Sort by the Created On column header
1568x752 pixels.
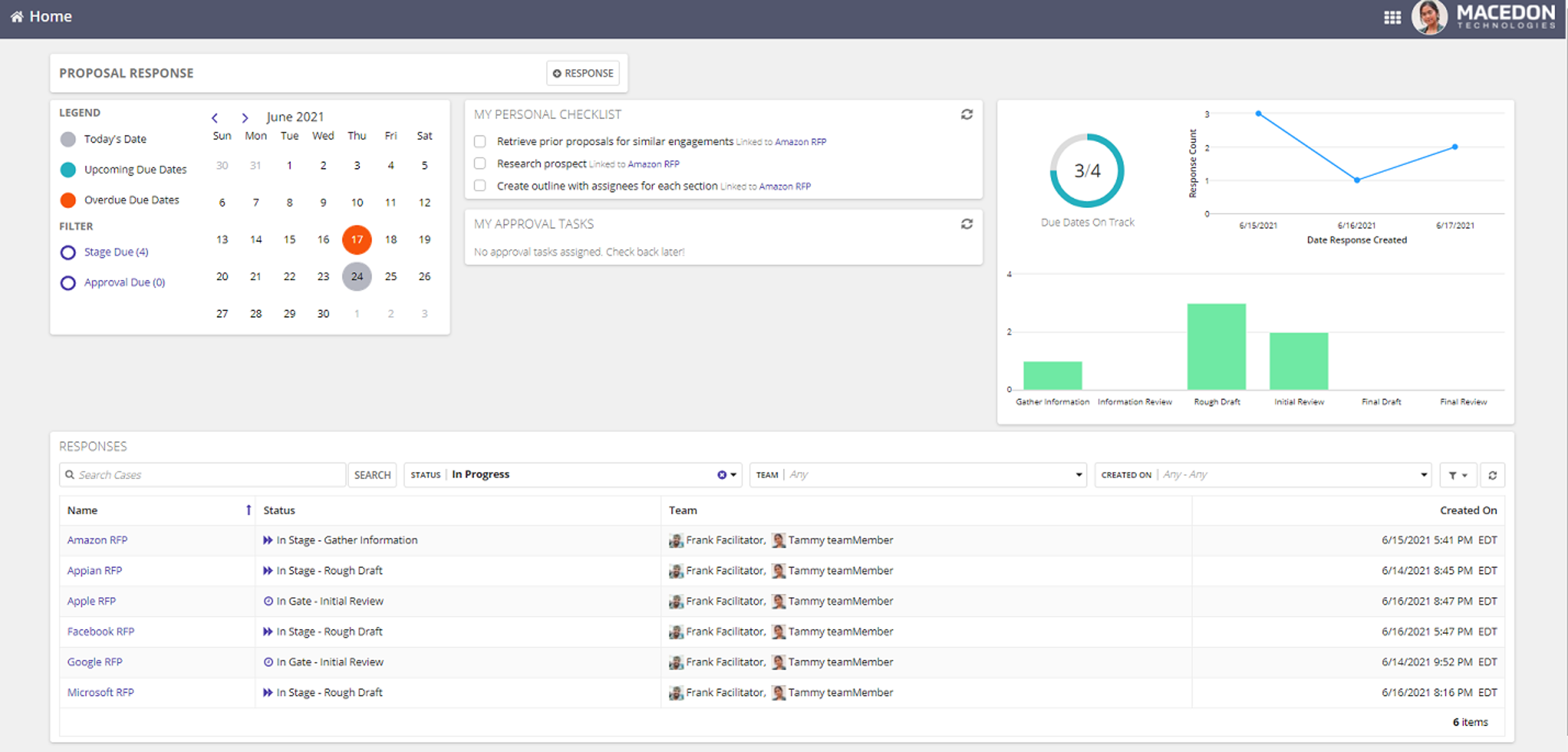(x=1468, y=510)
